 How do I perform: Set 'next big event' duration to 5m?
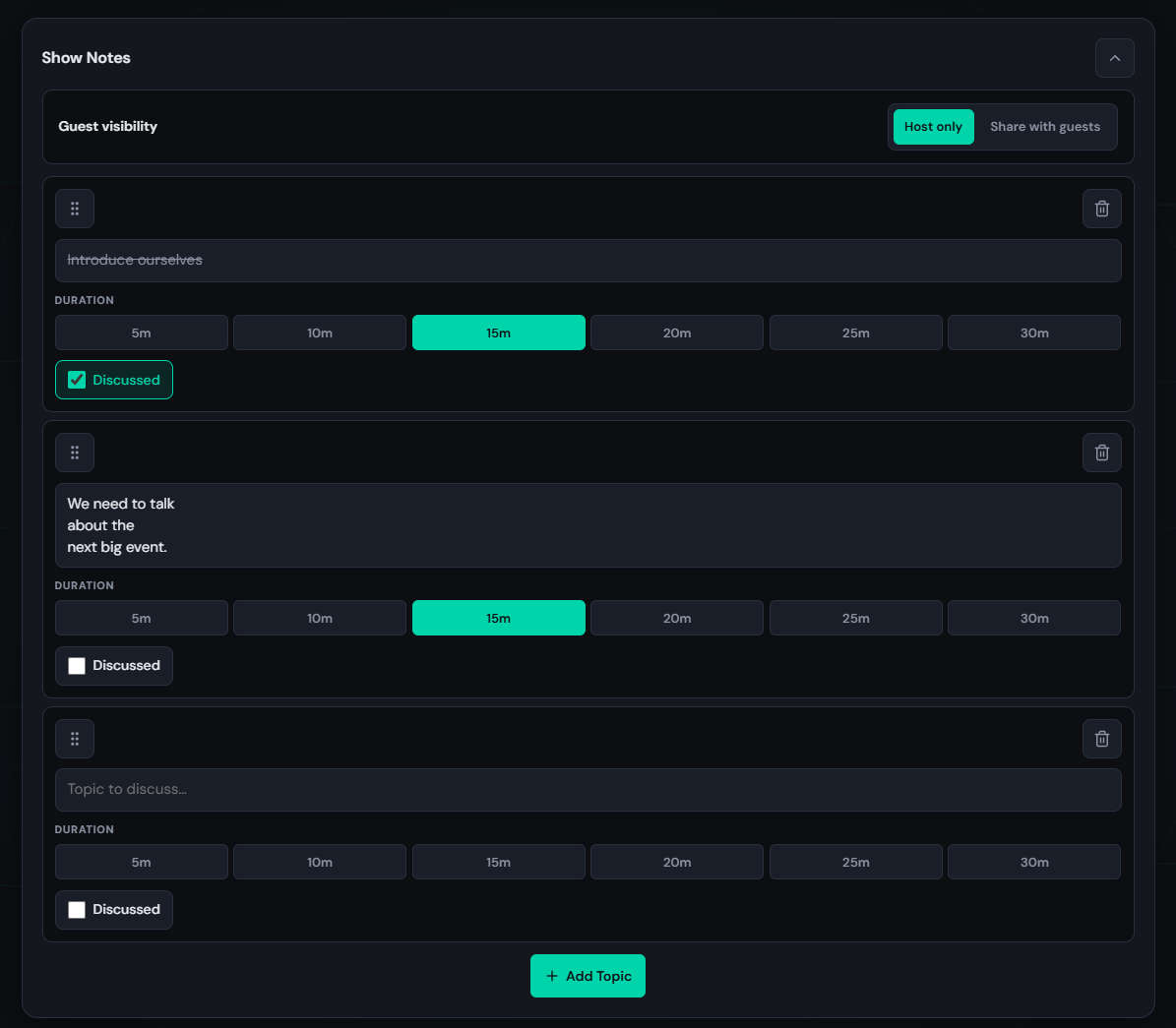pyautogui.click(x=141, y=618)
